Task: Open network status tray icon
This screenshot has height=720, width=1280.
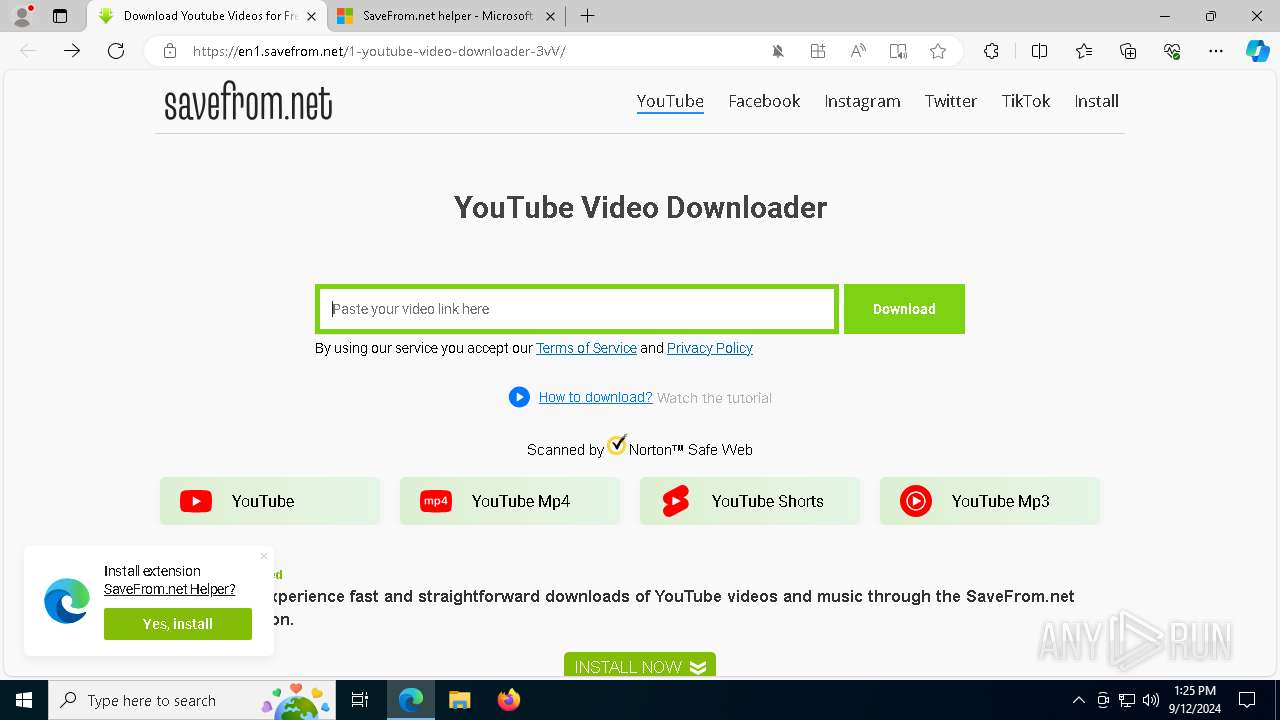Action: tap(1127, 700)
